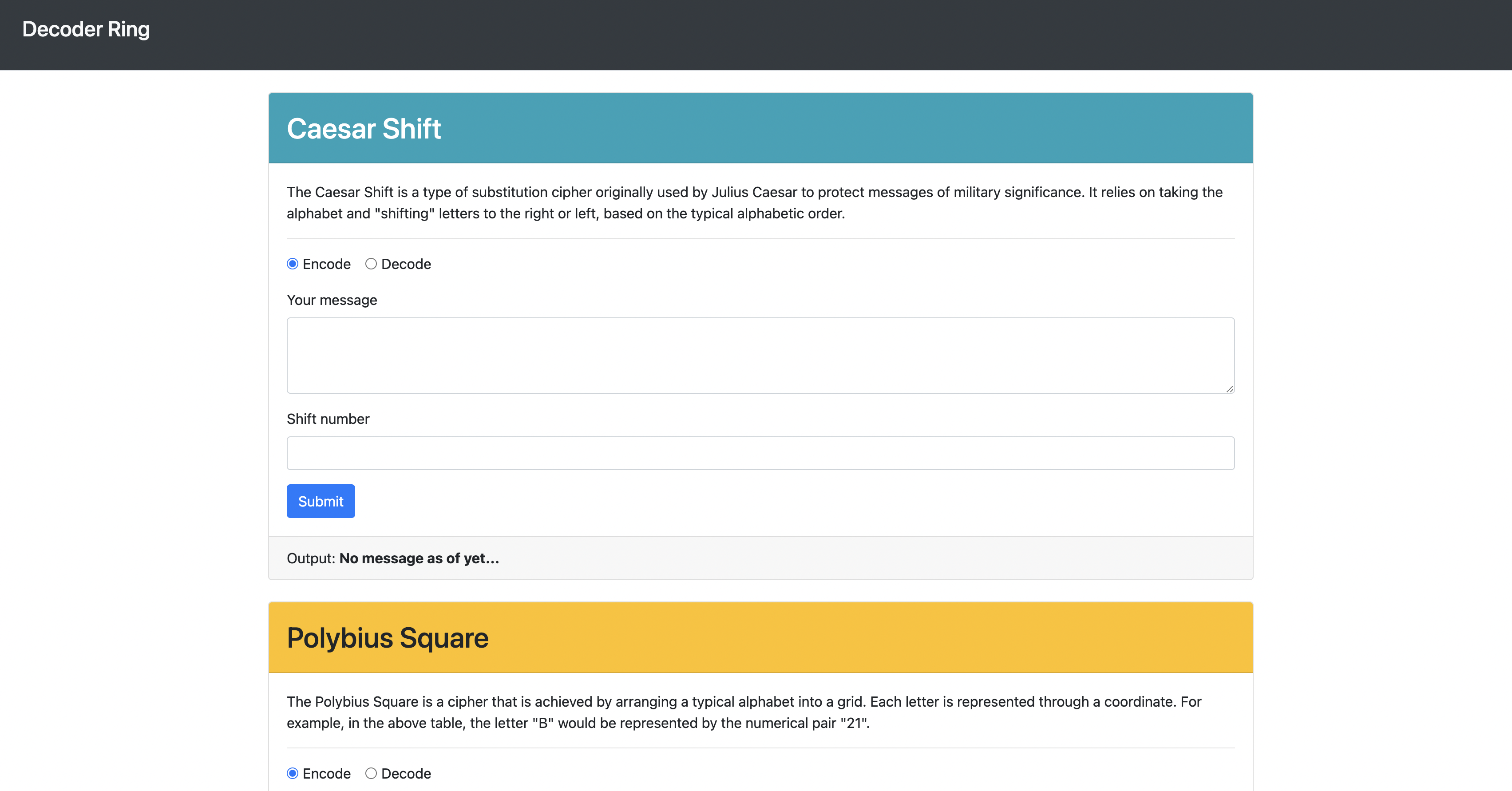1512x791 pixels.
Task: Select Decode radio button under Polybius Square
Action: [371, 773]
